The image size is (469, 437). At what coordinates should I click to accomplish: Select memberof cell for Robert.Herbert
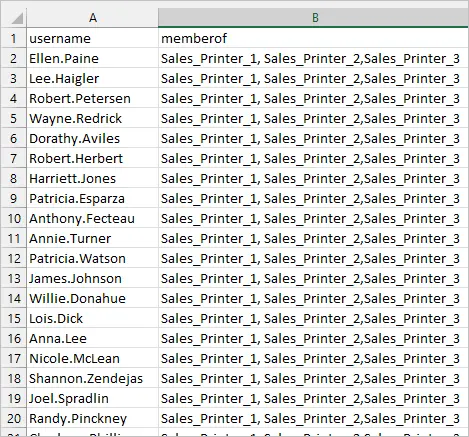(313, 158)
